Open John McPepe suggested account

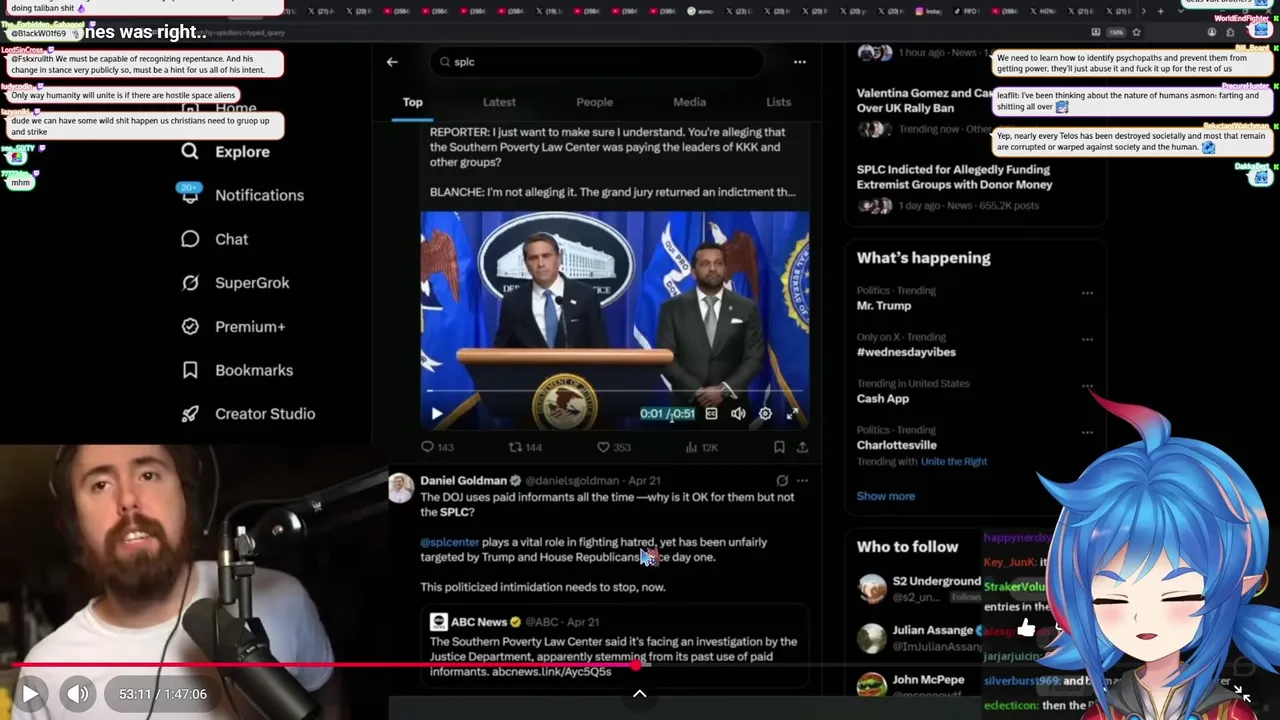tap(928, 680)
